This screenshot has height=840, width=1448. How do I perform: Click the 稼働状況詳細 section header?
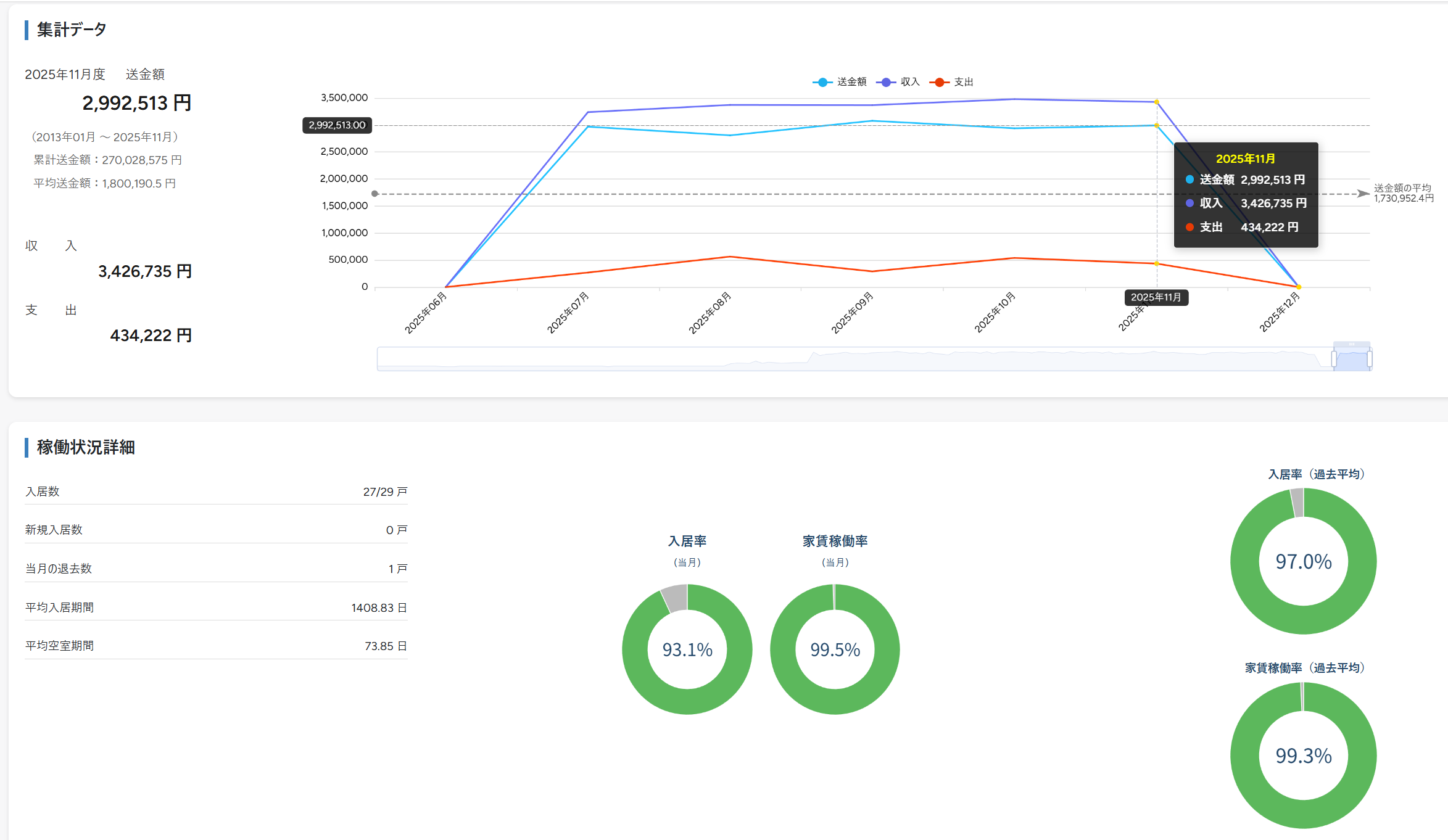86,448
